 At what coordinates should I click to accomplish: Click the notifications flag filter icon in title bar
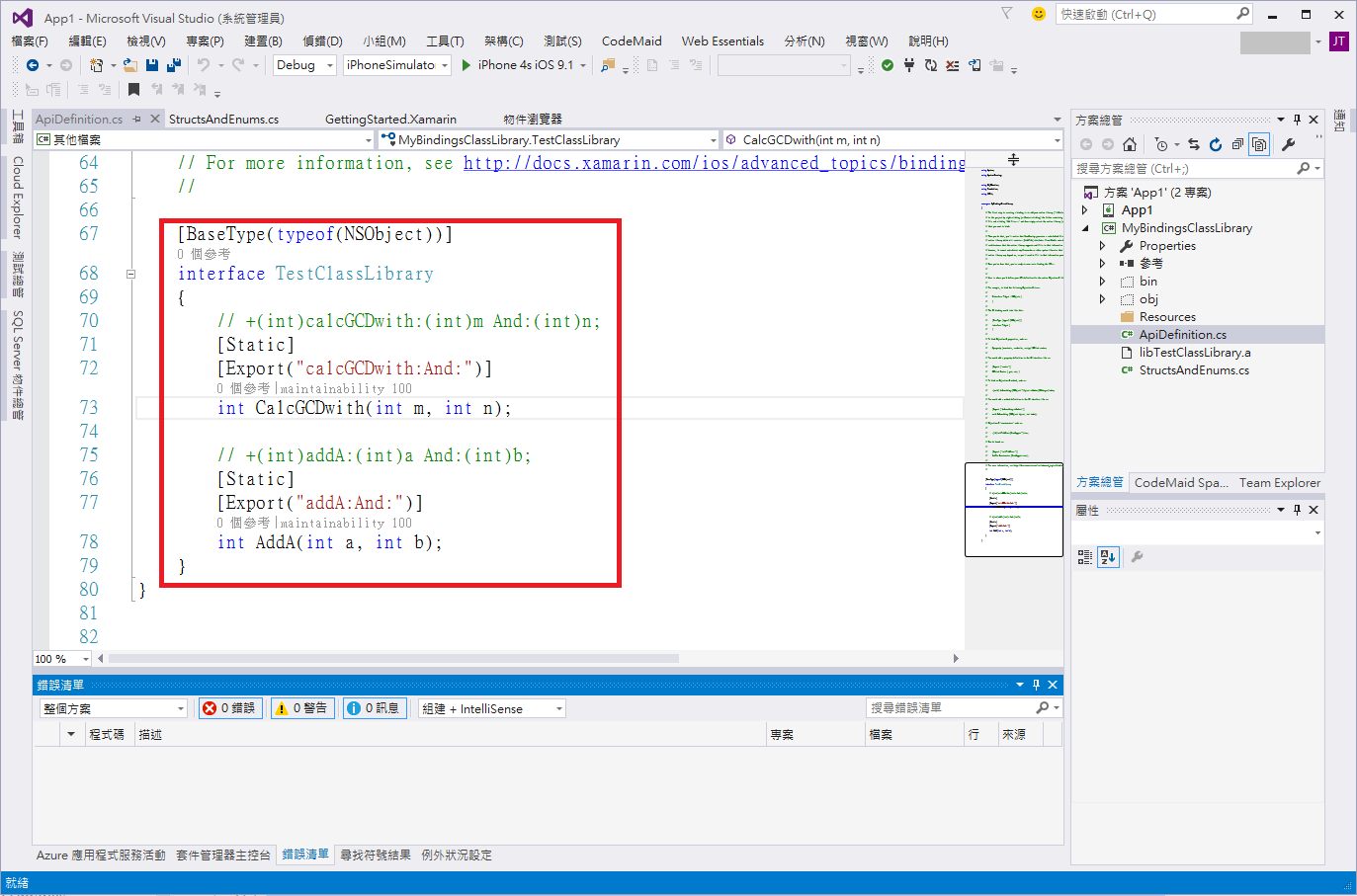coord(1007,14)
